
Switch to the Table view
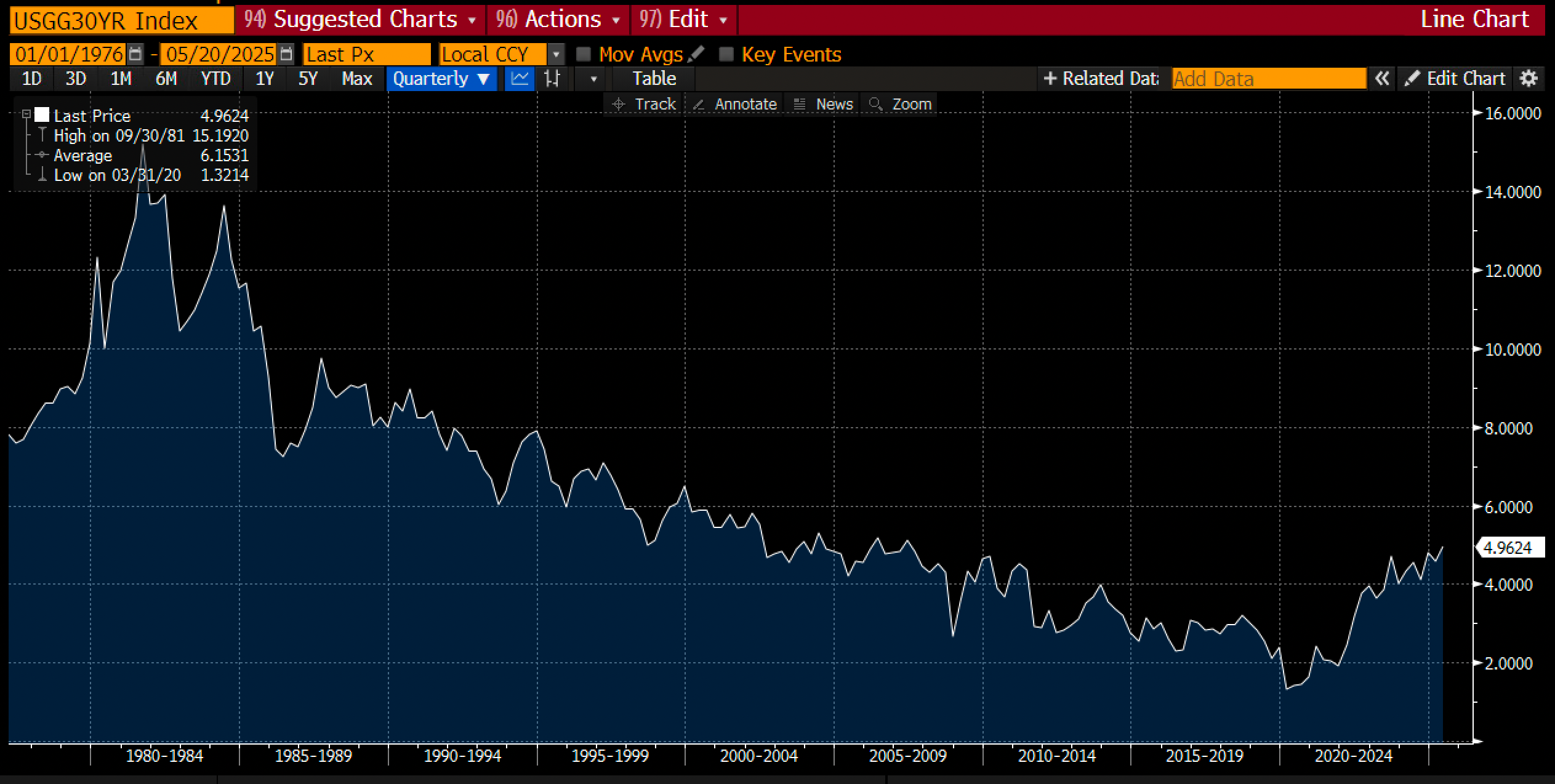point(654,79)
